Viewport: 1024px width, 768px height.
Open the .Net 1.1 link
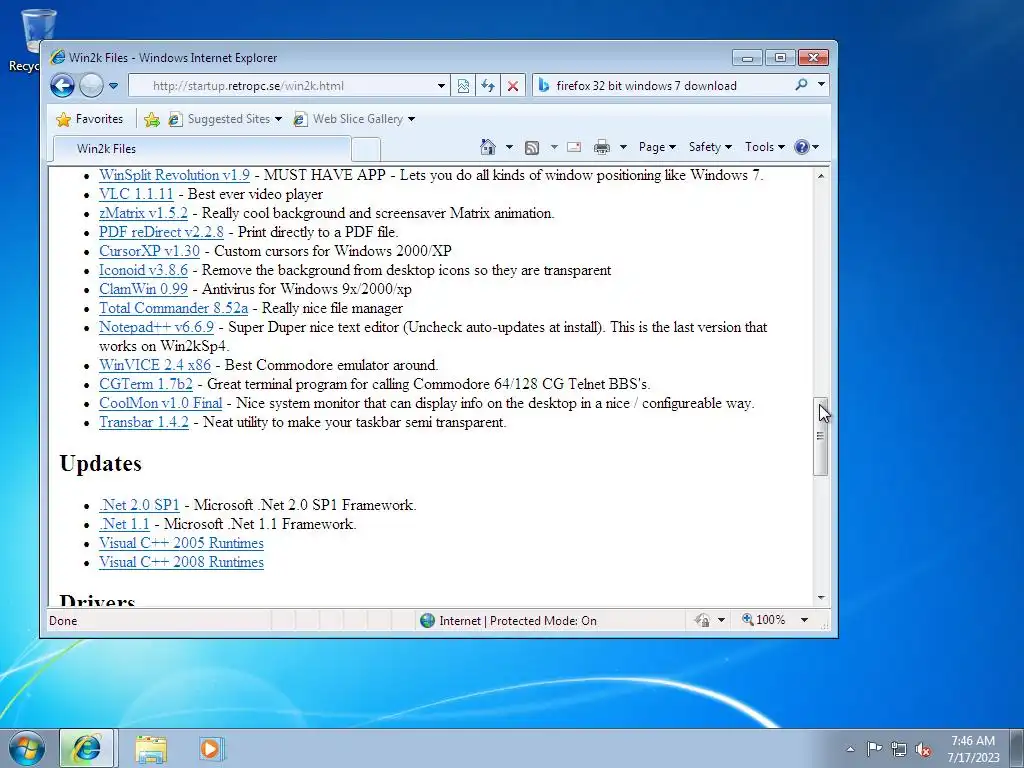(x=124, y=524)
